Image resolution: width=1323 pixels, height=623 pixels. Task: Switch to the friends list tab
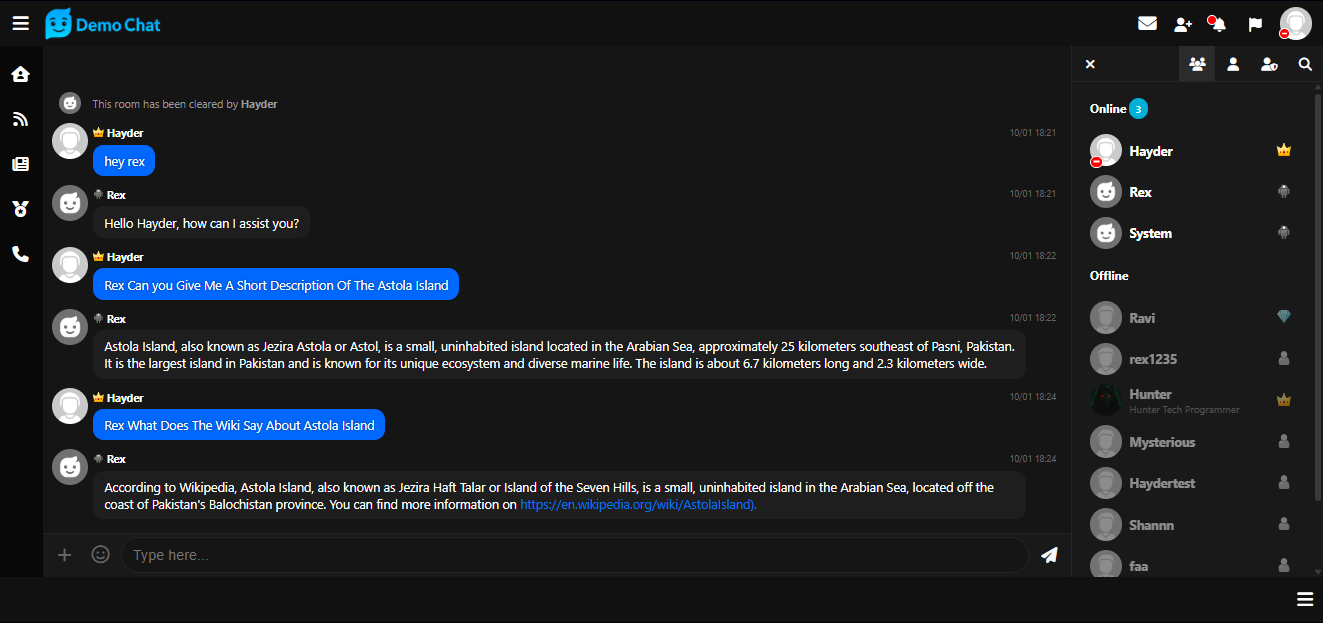1233,64
